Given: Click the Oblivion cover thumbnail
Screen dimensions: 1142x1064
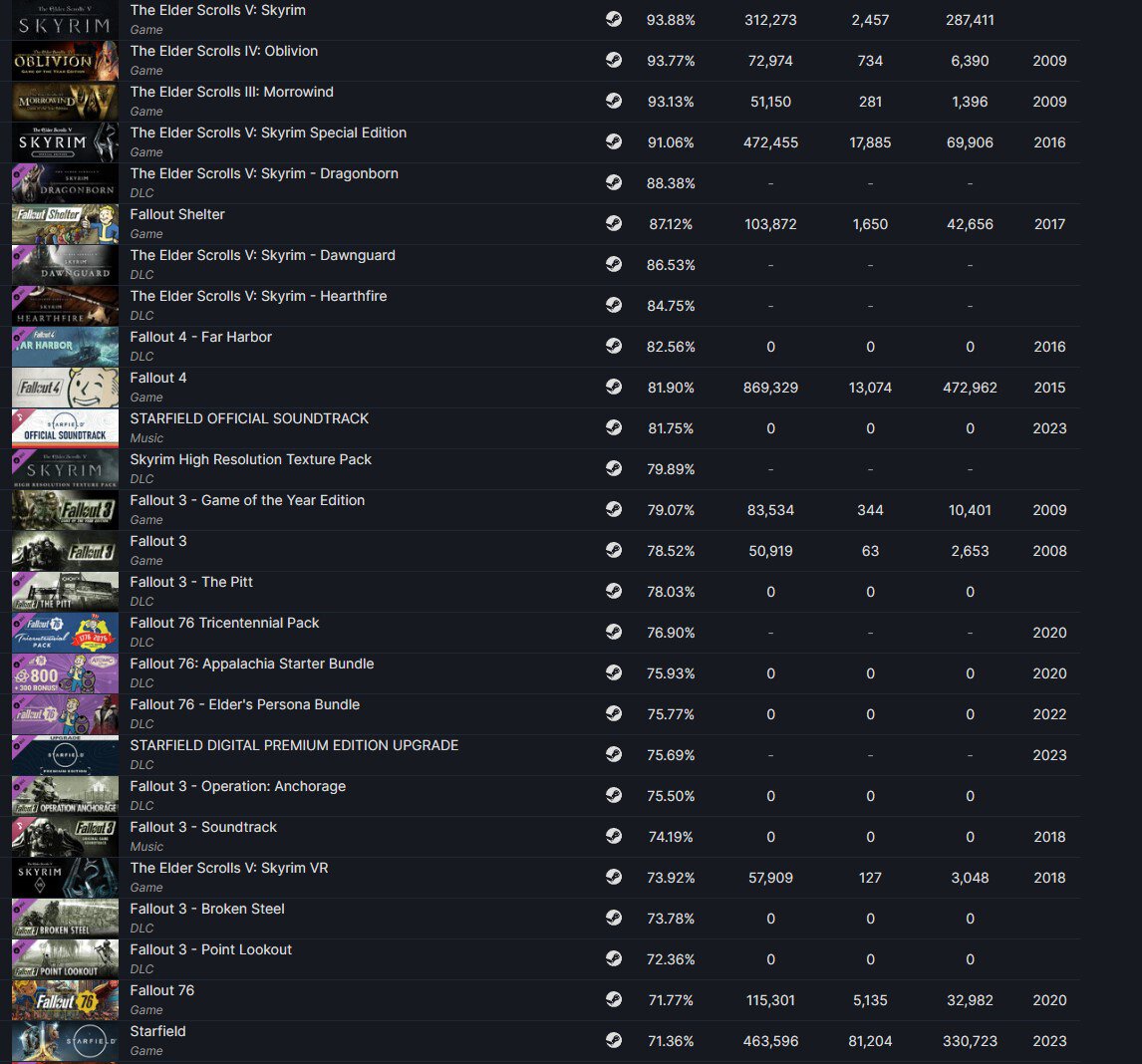Looking at the screenshot, I should (65, 61).
